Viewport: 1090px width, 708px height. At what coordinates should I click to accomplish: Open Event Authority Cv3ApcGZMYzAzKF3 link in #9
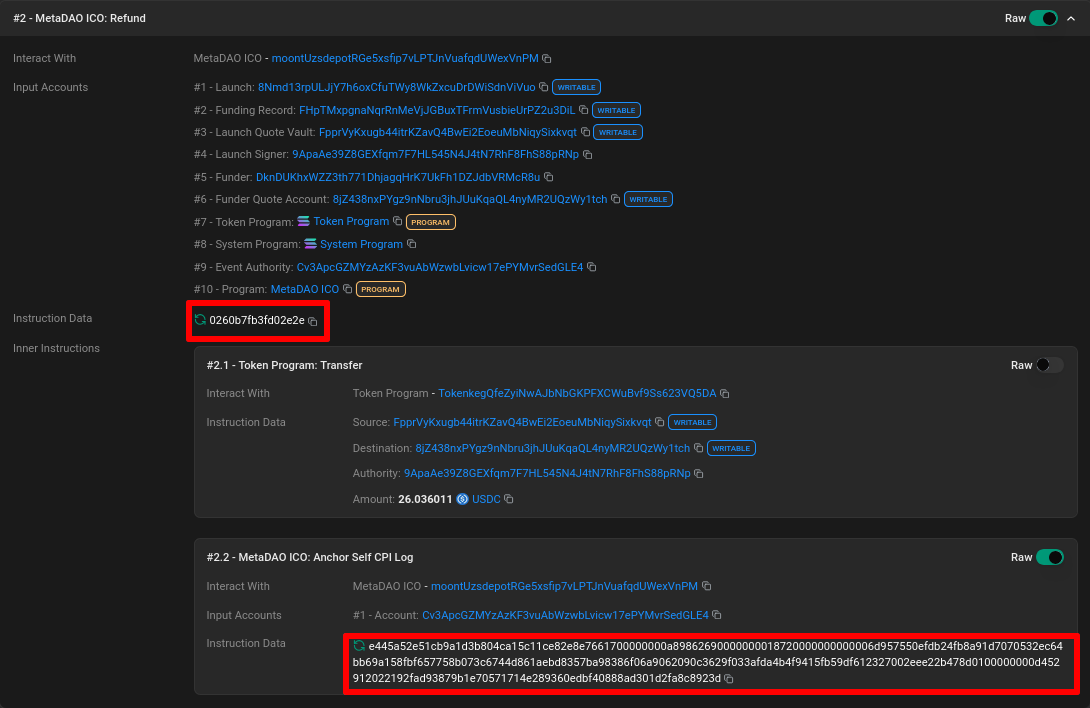pyautogui.click(x=440, y=267)
